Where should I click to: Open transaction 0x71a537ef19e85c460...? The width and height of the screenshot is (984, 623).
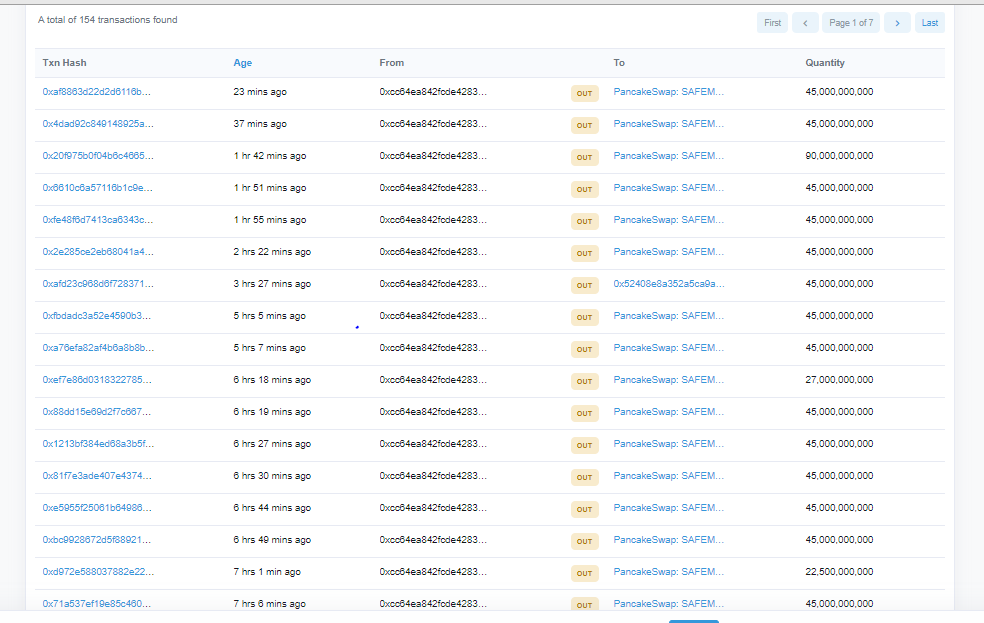(97, 604)
